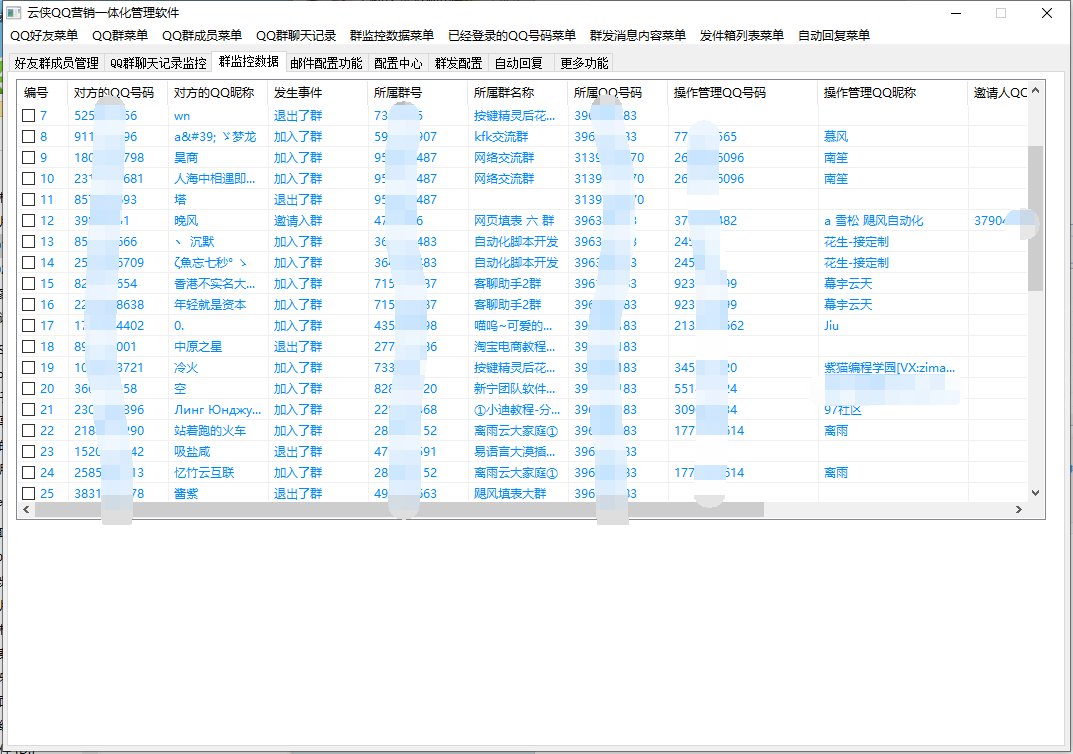Click the 对方的QQ号码 column header
The height and width of the screenshot is (754, 1073).
(x=118, y=92)
